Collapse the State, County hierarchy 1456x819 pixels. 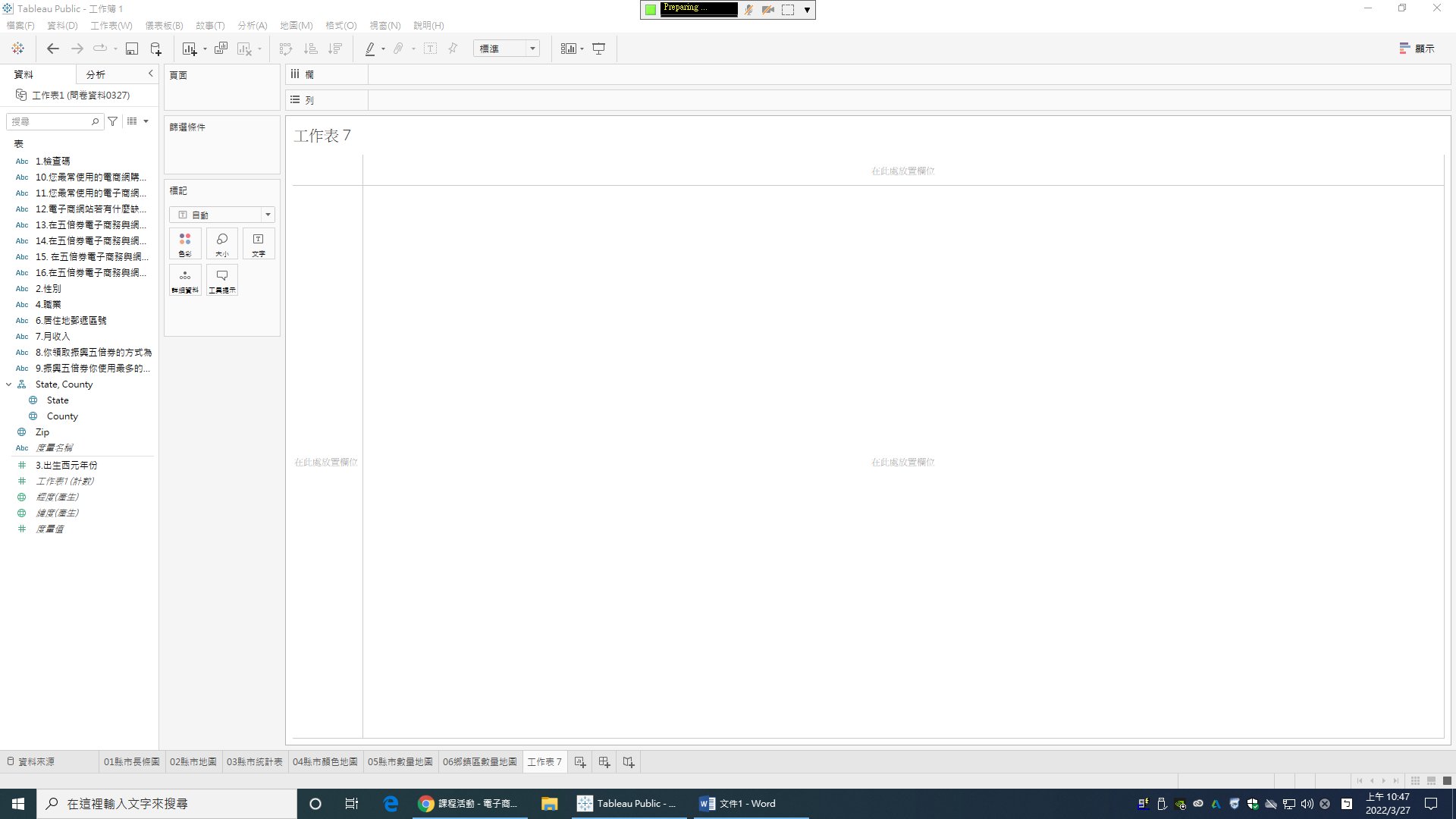8,384
